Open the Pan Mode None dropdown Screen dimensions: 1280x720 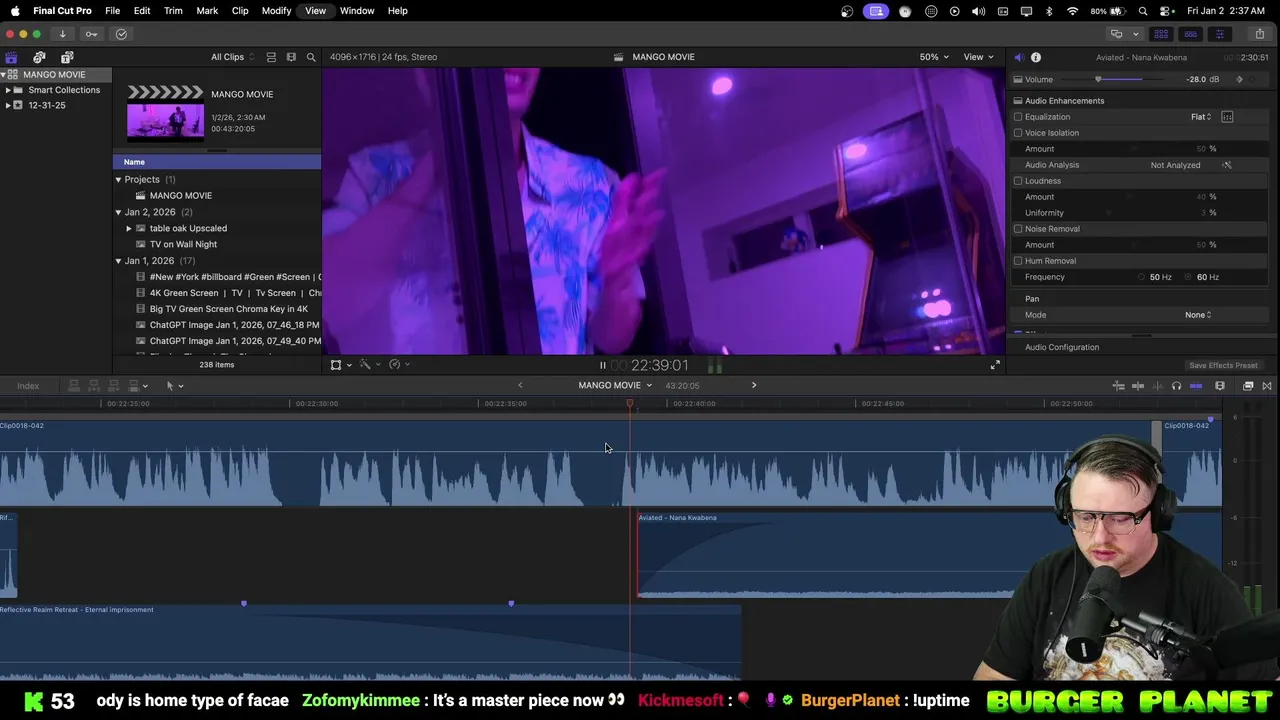point(1198,315)
